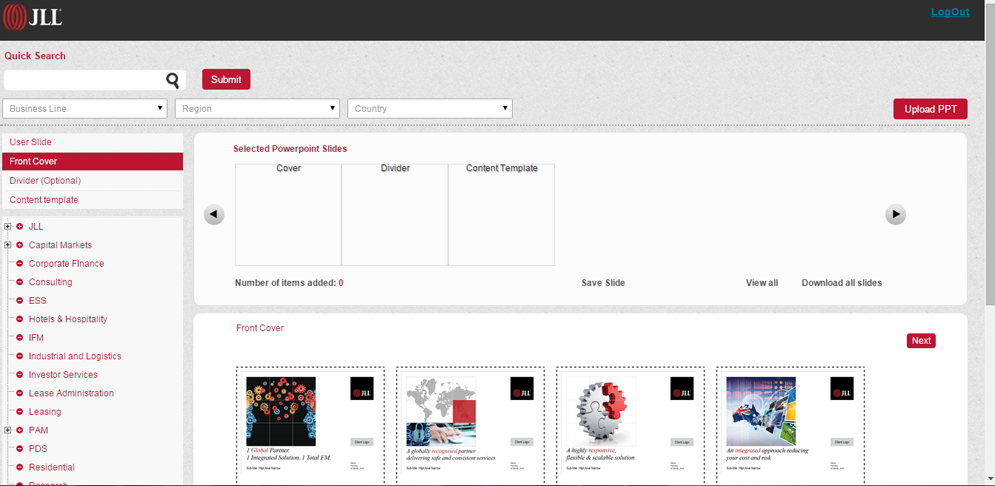The image size is (995, 486).
Task: Select the '1 Global Partner' front cover thumbnail
Action: tap(310, 425)
